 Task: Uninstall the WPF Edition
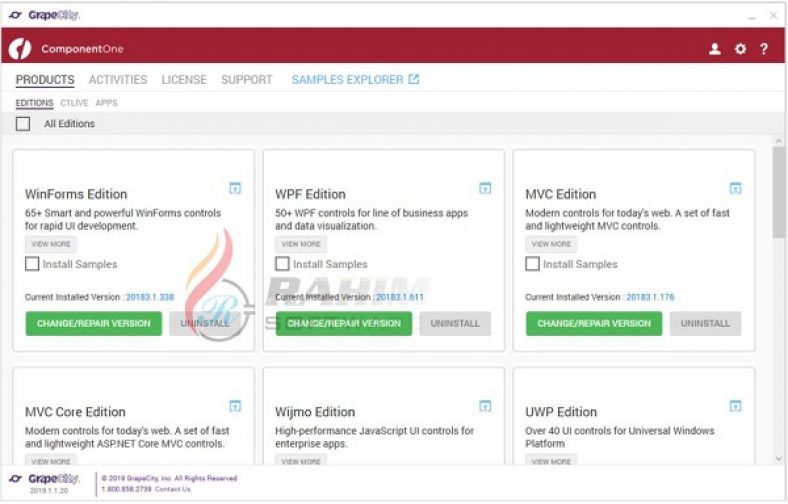(x=455, y=324)
